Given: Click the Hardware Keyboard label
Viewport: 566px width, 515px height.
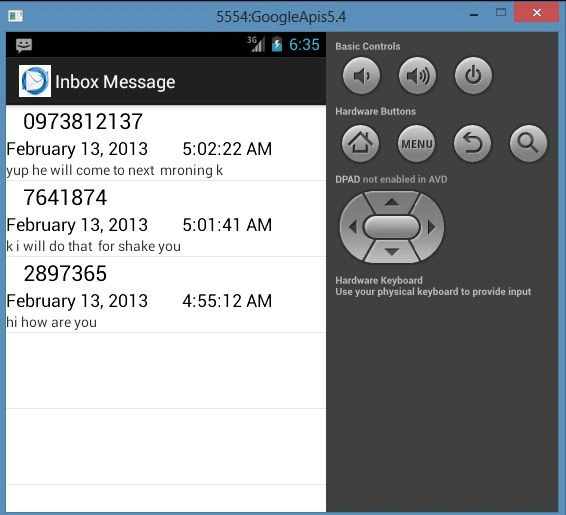Looking at the screenshot, I should pyautogui.click(x=379, y=280).
